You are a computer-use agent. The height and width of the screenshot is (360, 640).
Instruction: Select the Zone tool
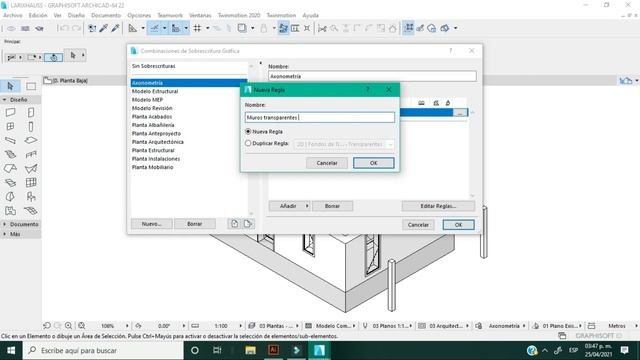(11, 211)
